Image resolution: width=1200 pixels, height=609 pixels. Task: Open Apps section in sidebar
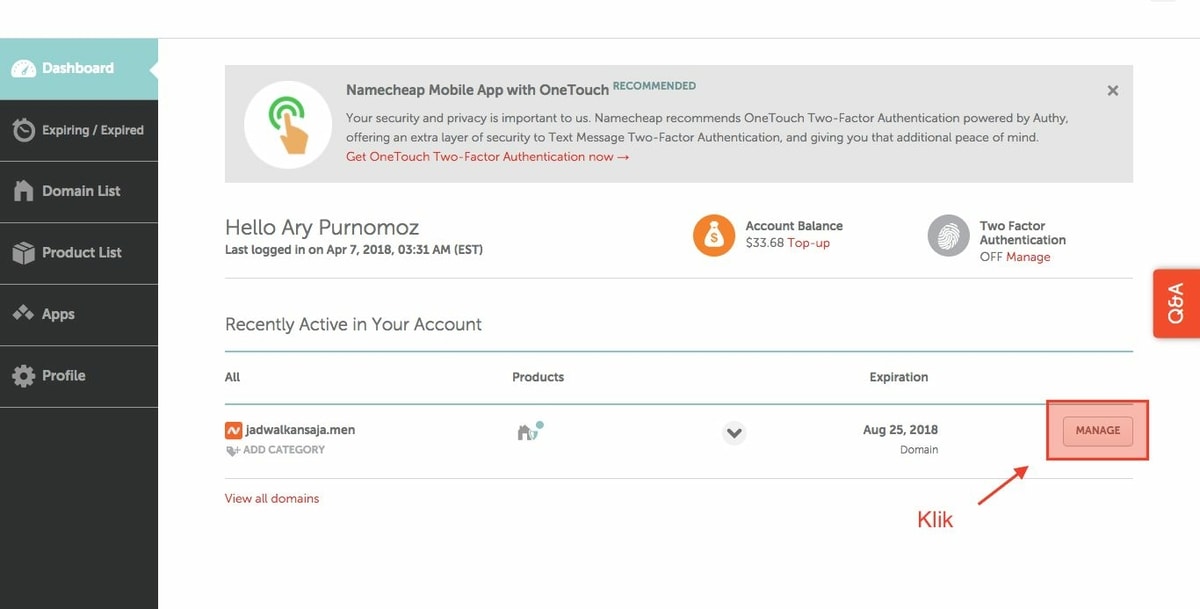tap(79, 314)
